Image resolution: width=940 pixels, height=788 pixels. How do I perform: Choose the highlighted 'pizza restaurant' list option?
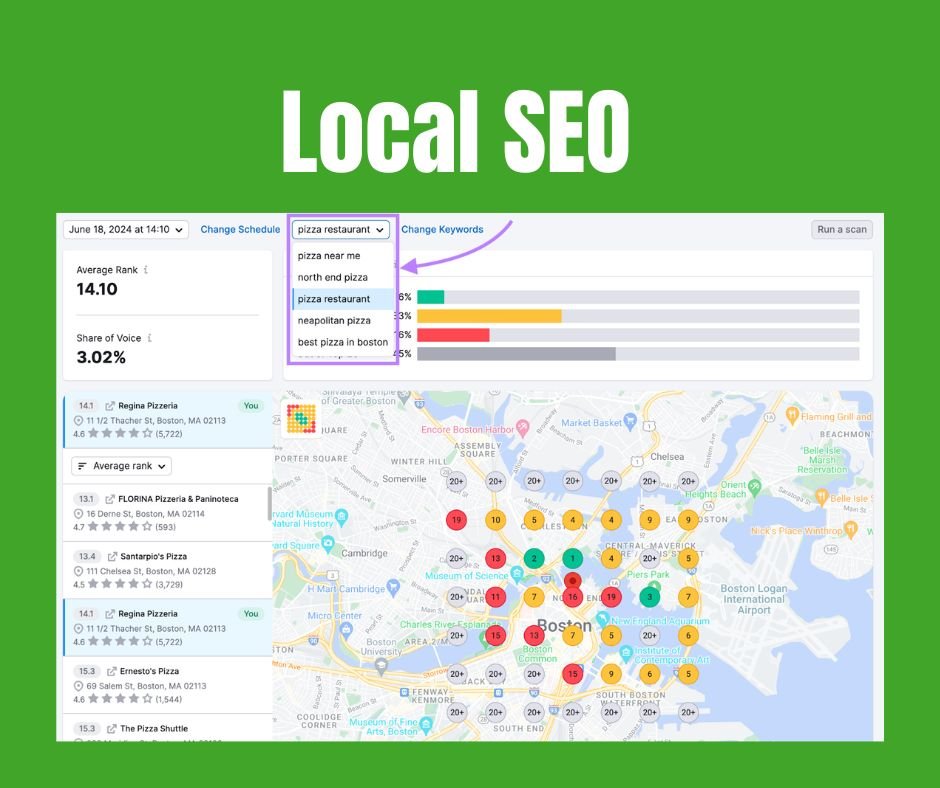point(342,299)
